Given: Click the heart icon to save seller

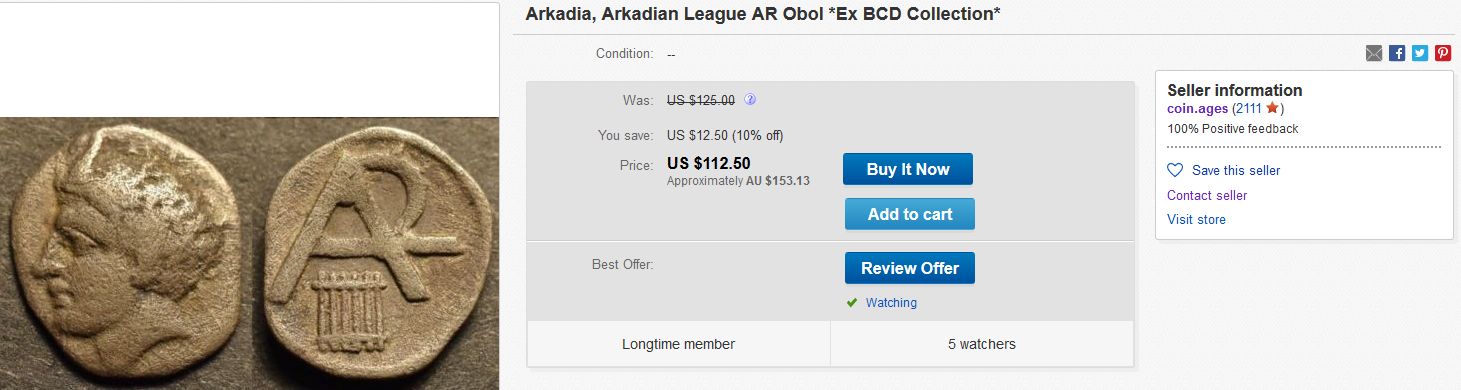Looking at the screenshot, I should [x=1175, y=170].
